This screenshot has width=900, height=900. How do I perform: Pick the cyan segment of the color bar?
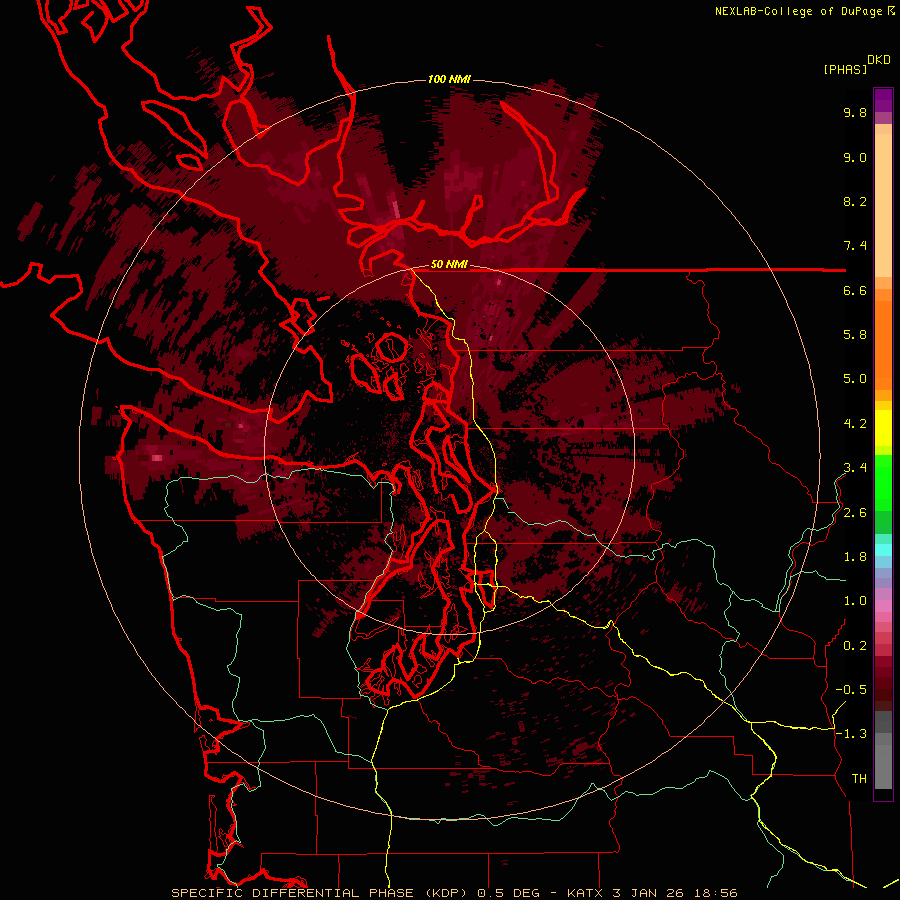pos(883,549)
